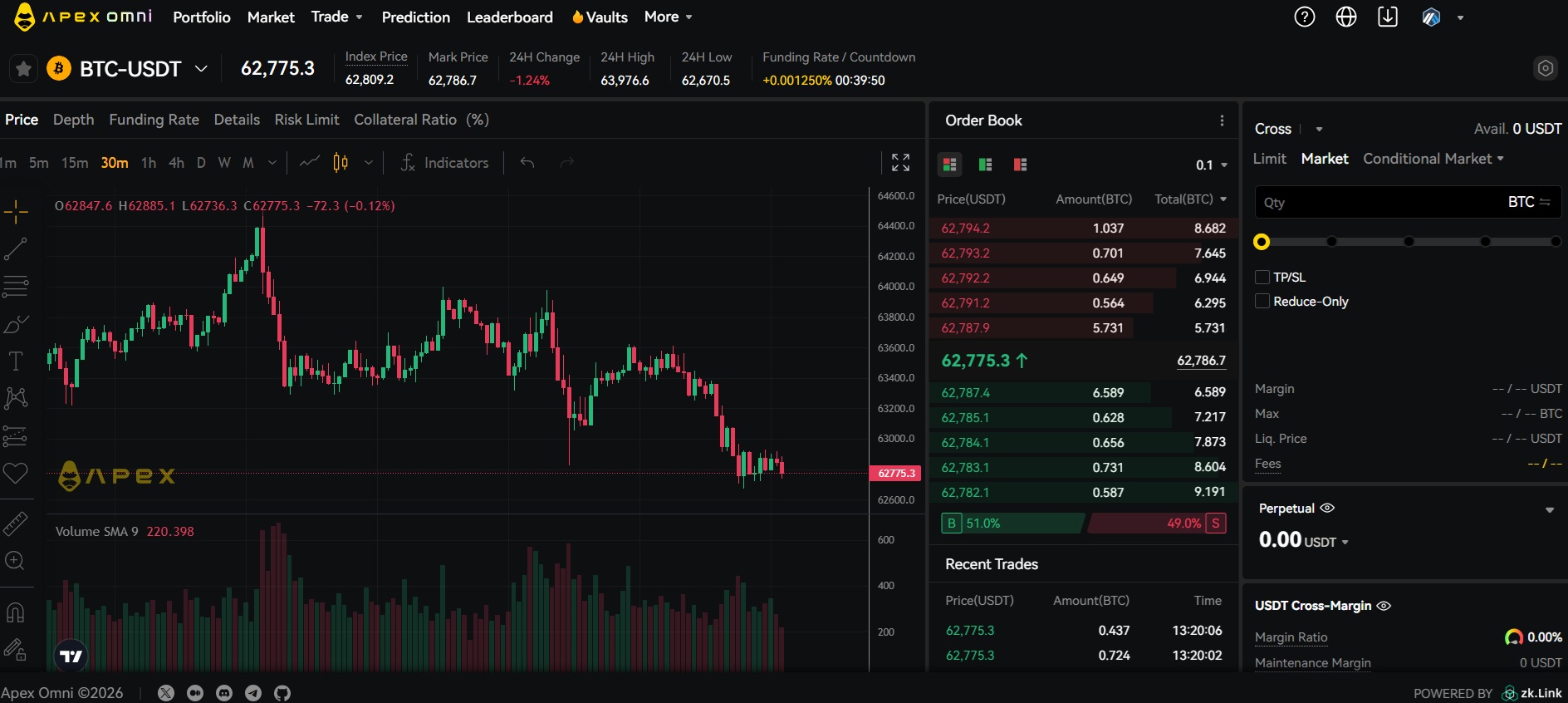This screenshot has height=703, width=1568.
Task: Show order book sells-only view
Action: (1021, 165)
